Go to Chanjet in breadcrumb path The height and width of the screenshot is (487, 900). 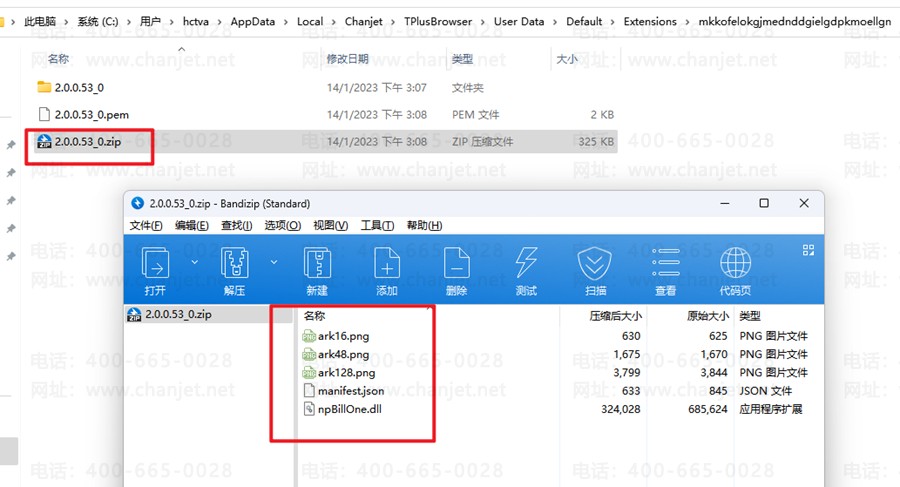[363, 21]
